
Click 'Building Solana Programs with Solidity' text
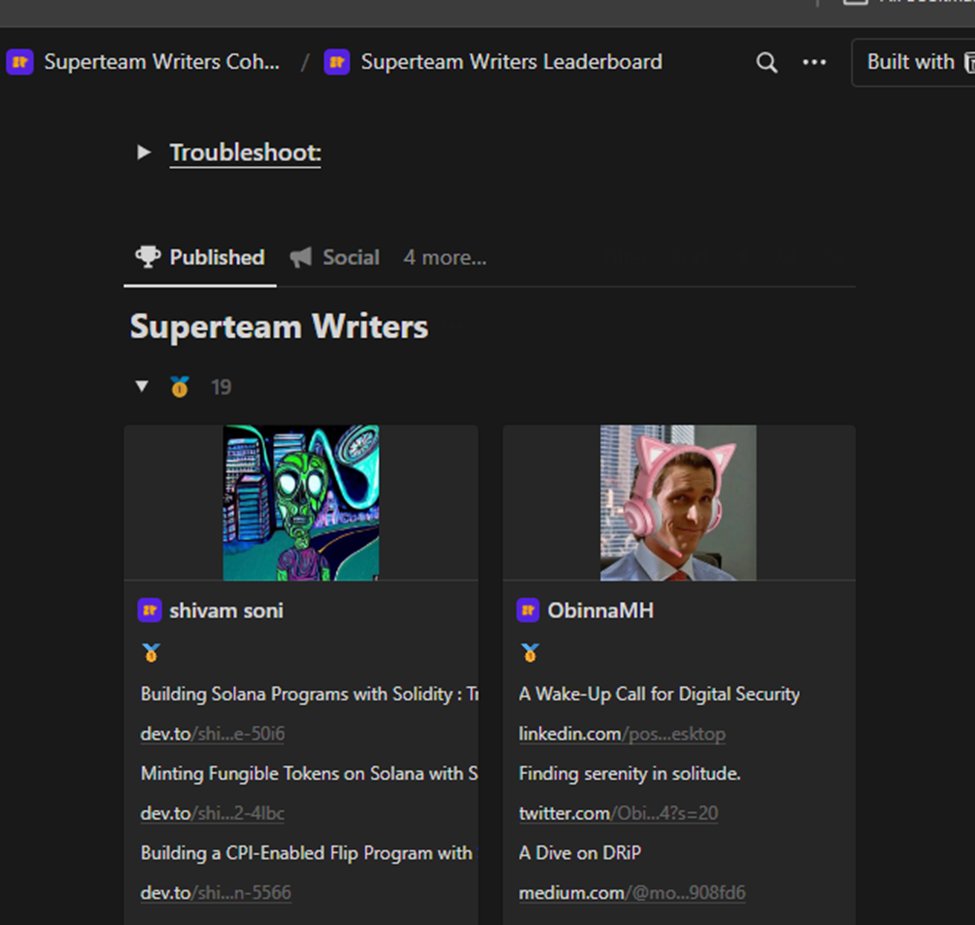[x=310, y=694]
